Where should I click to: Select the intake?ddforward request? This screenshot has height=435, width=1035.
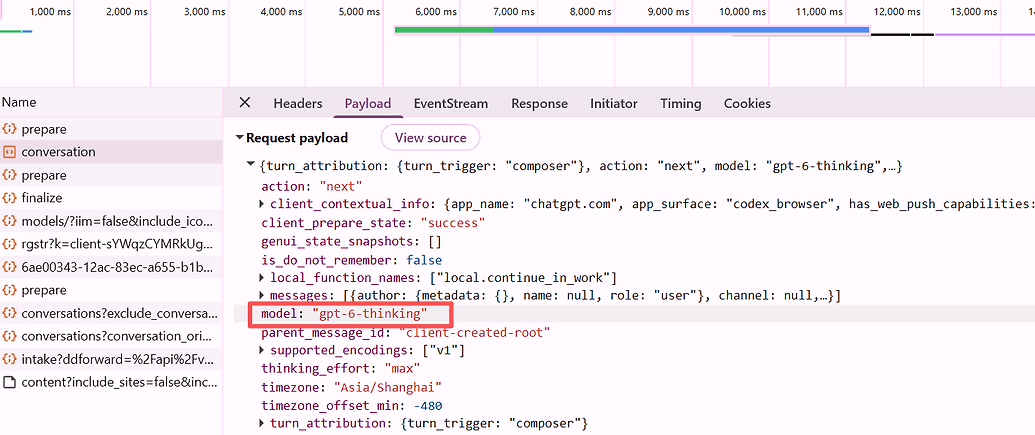[111, 358]
